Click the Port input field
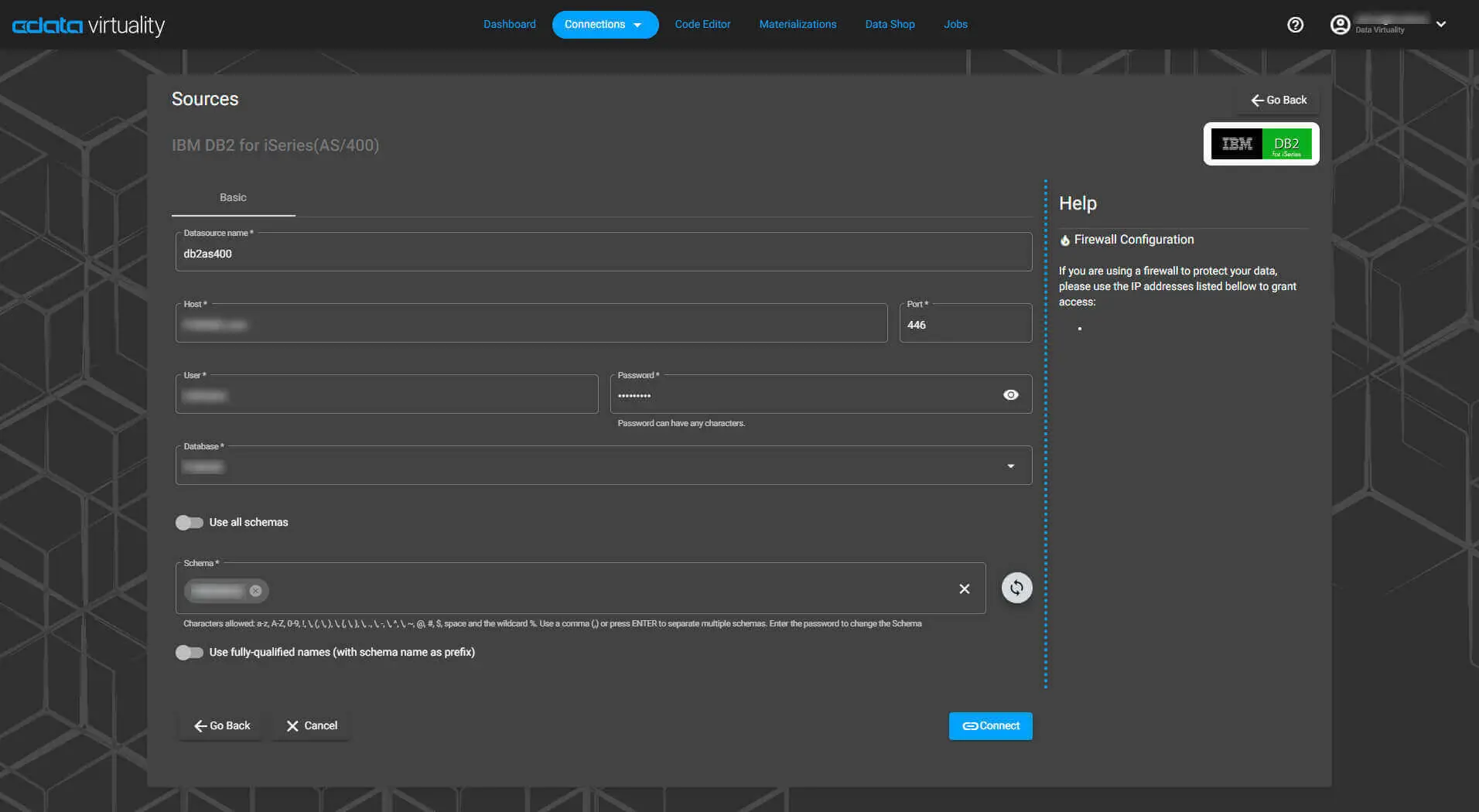Viewport: 1479px width, 812px height. (965, 325)
